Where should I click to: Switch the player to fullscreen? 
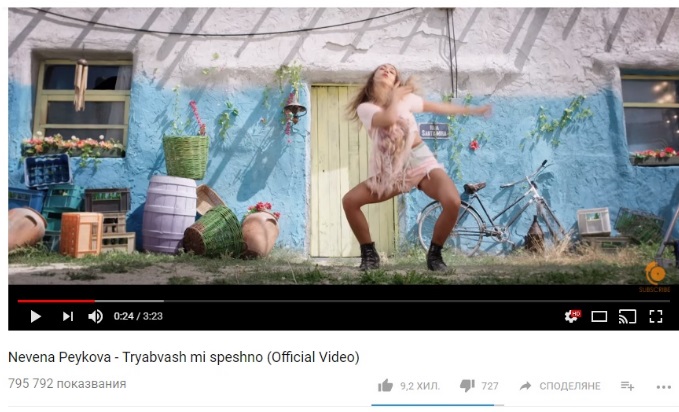[656, 317]
